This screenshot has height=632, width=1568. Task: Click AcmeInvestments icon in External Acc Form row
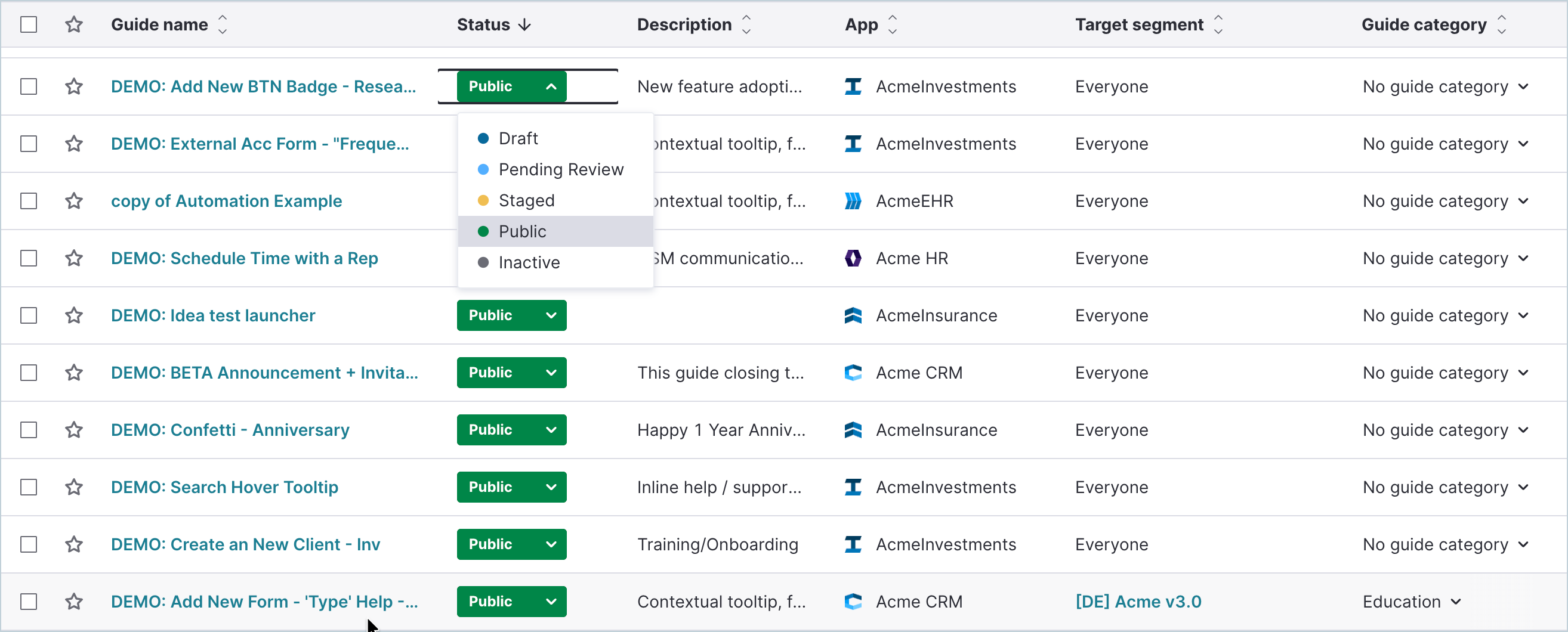(x=853, y=144)
